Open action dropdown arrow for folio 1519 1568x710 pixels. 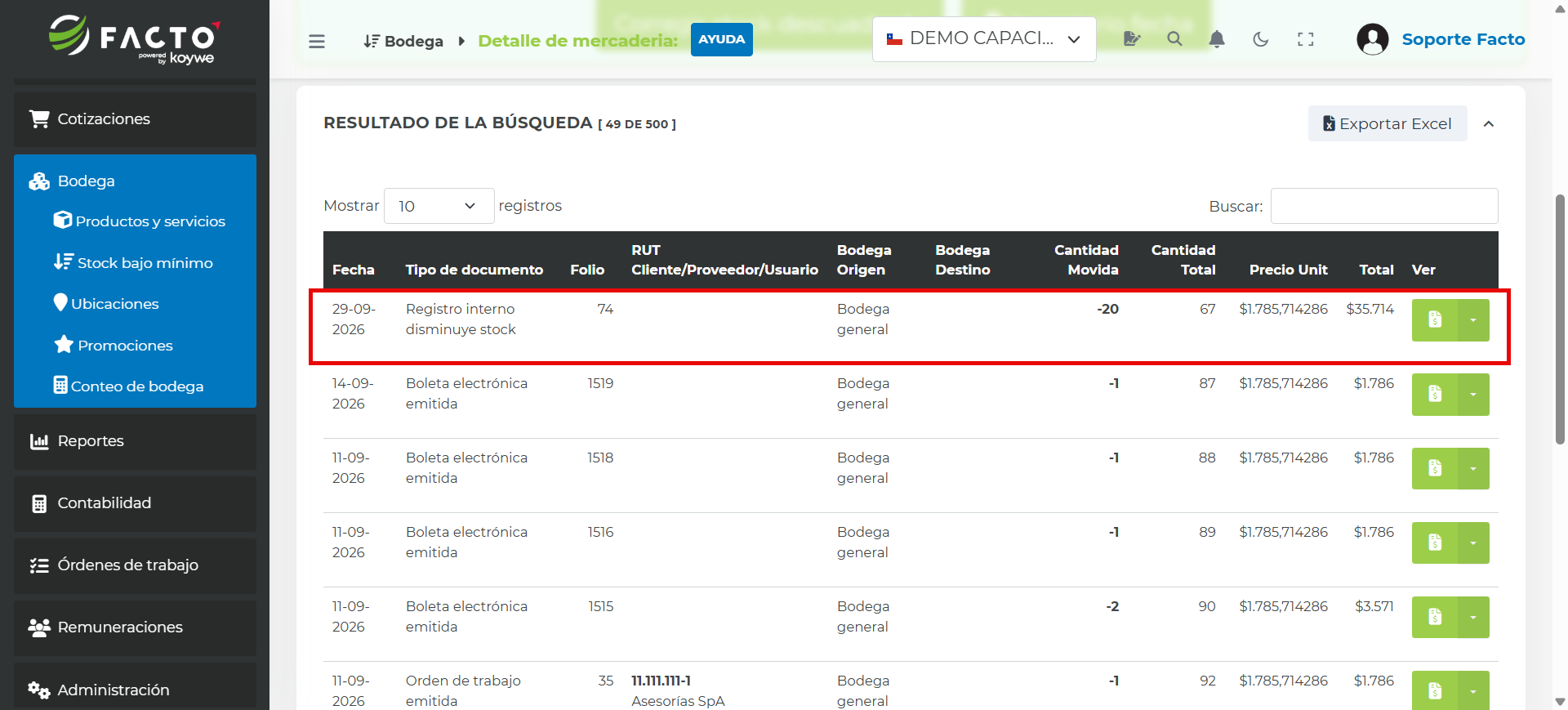tap(1473, 395)
